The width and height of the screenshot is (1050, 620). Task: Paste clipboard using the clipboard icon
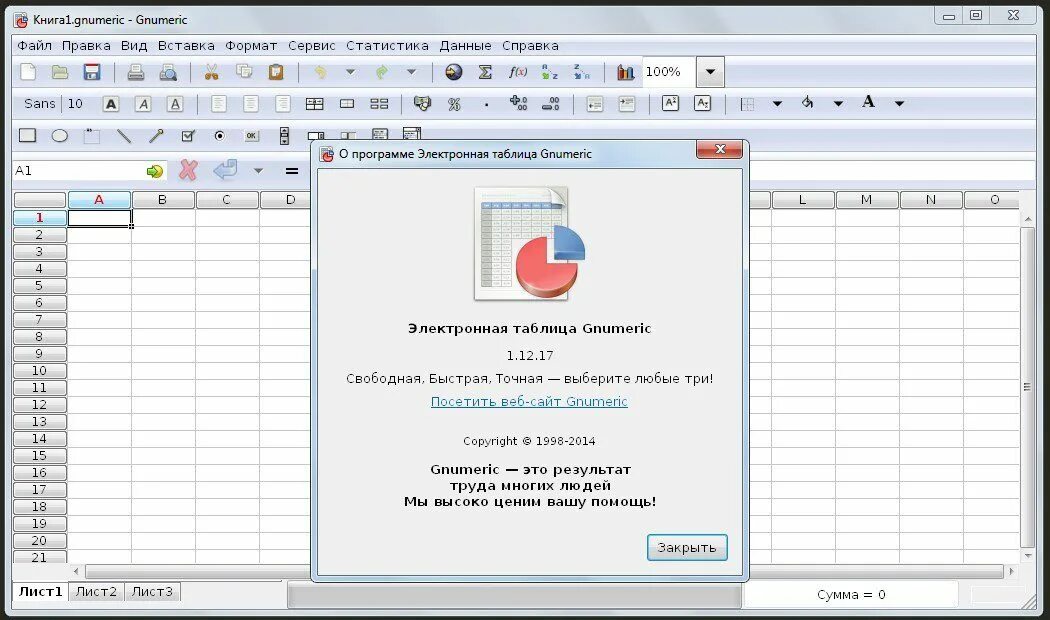(x=276, y=72)
